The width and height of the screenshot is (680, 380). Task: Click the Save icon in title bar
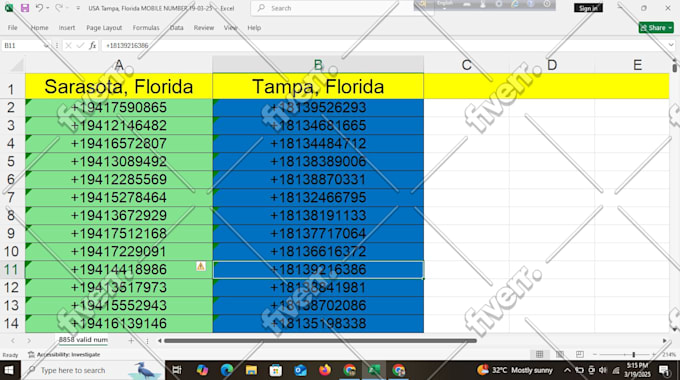25,8
